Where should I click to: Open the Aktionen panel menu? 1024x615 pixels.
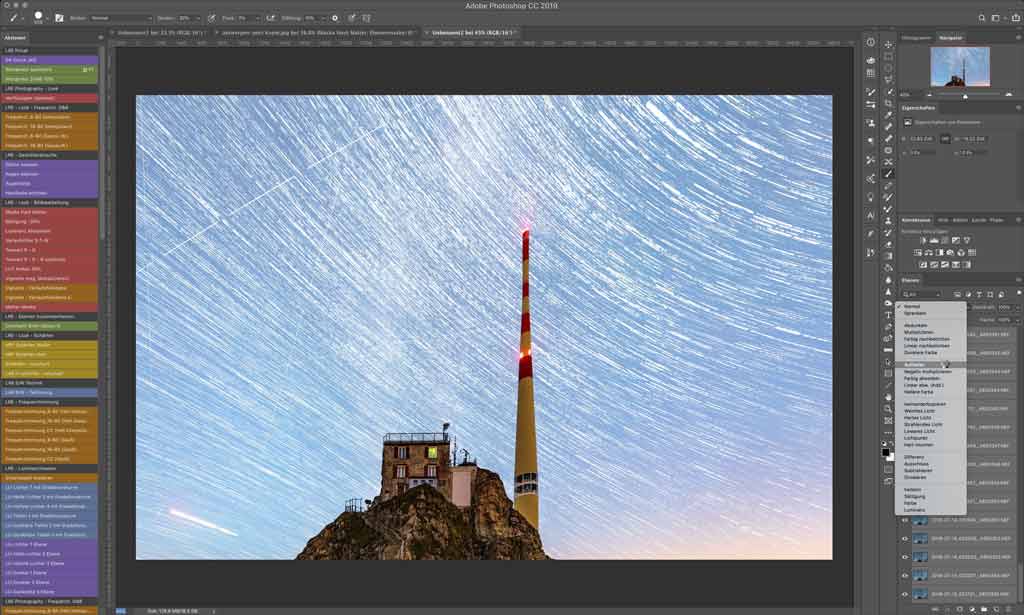pos(101,37)
